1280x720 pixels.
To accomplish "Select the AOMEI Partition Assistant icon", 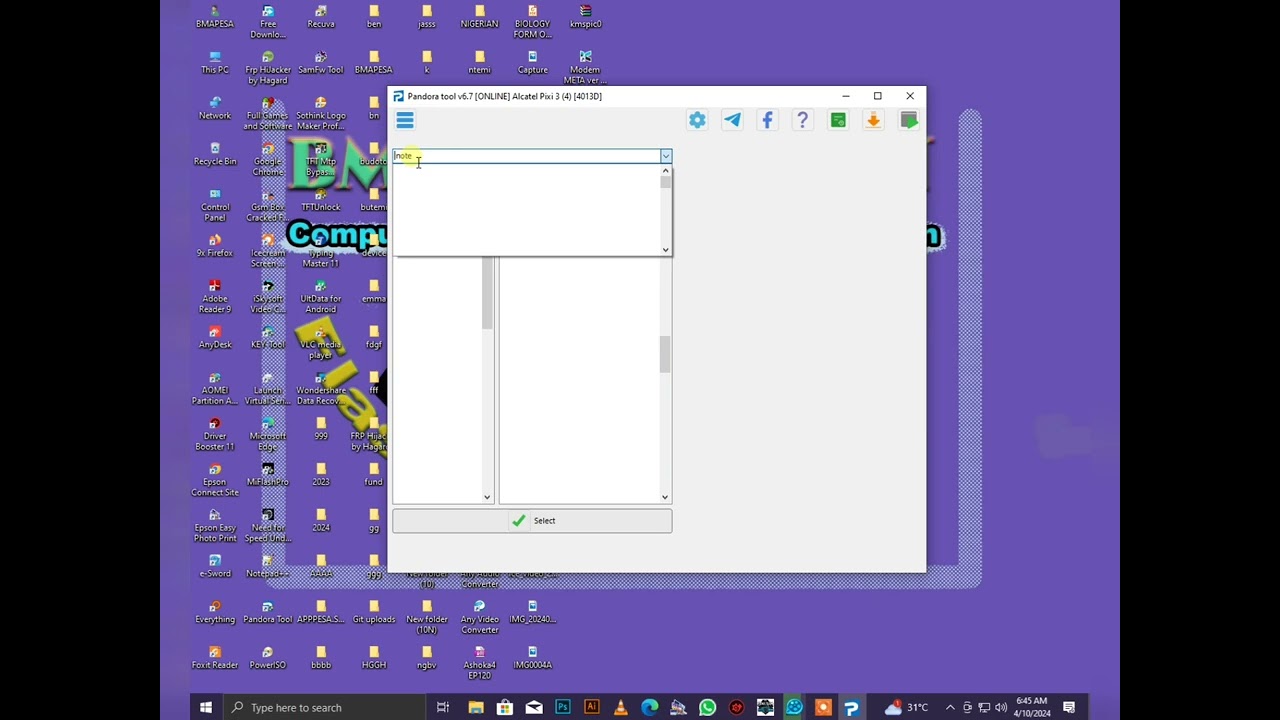I will click(x=215, y=388).
